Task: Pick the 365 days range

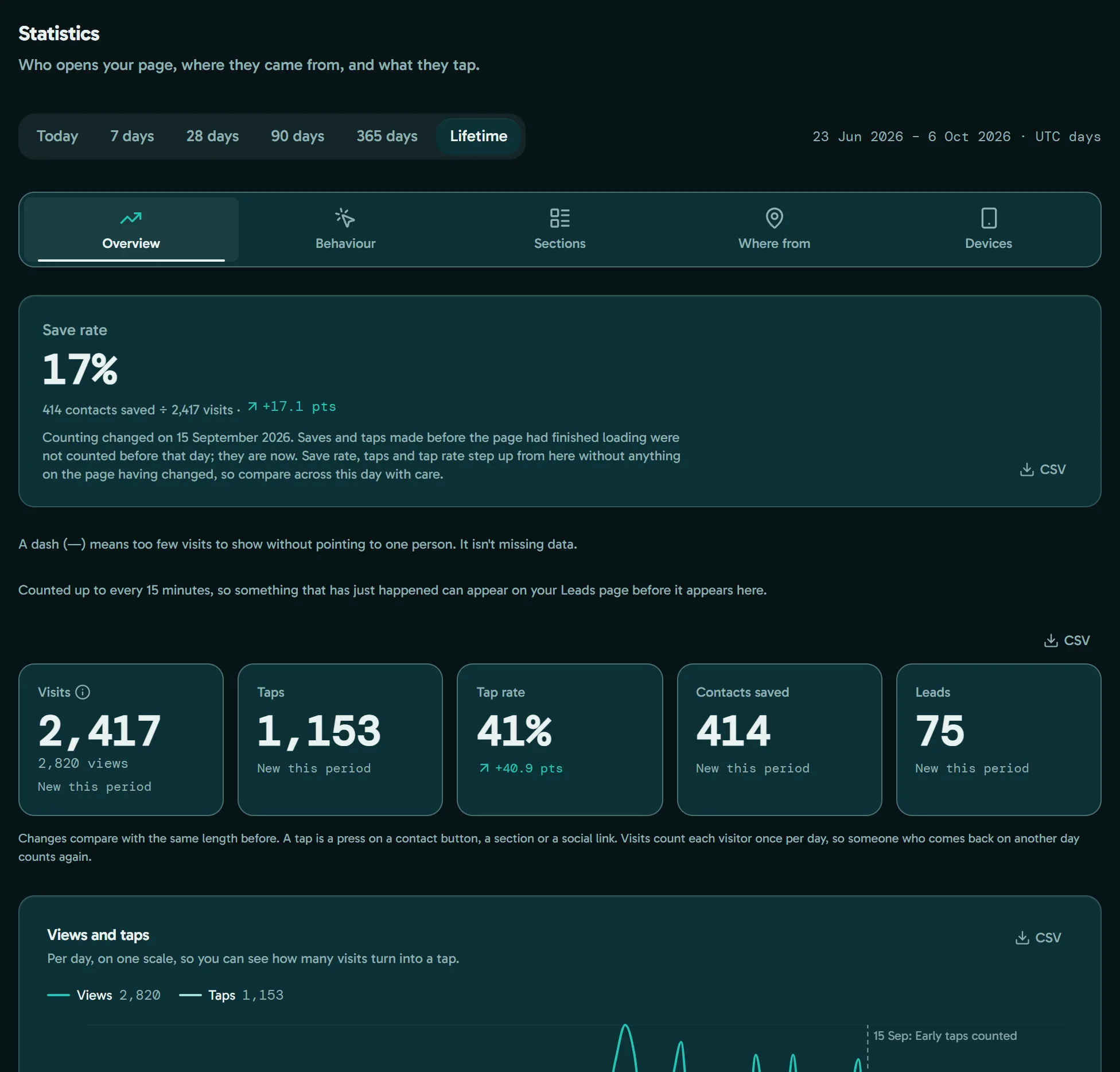Action: [387, 136]
